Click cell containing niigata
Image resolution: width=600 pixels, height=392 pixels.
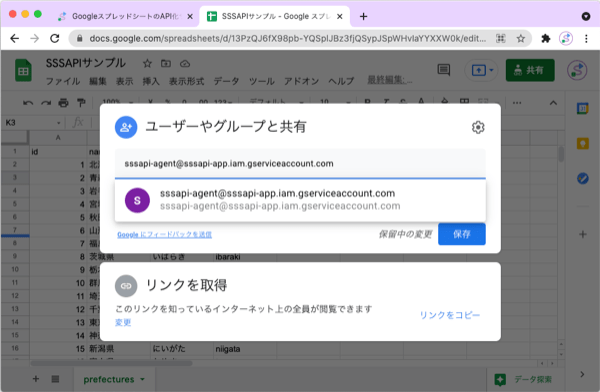244,349
